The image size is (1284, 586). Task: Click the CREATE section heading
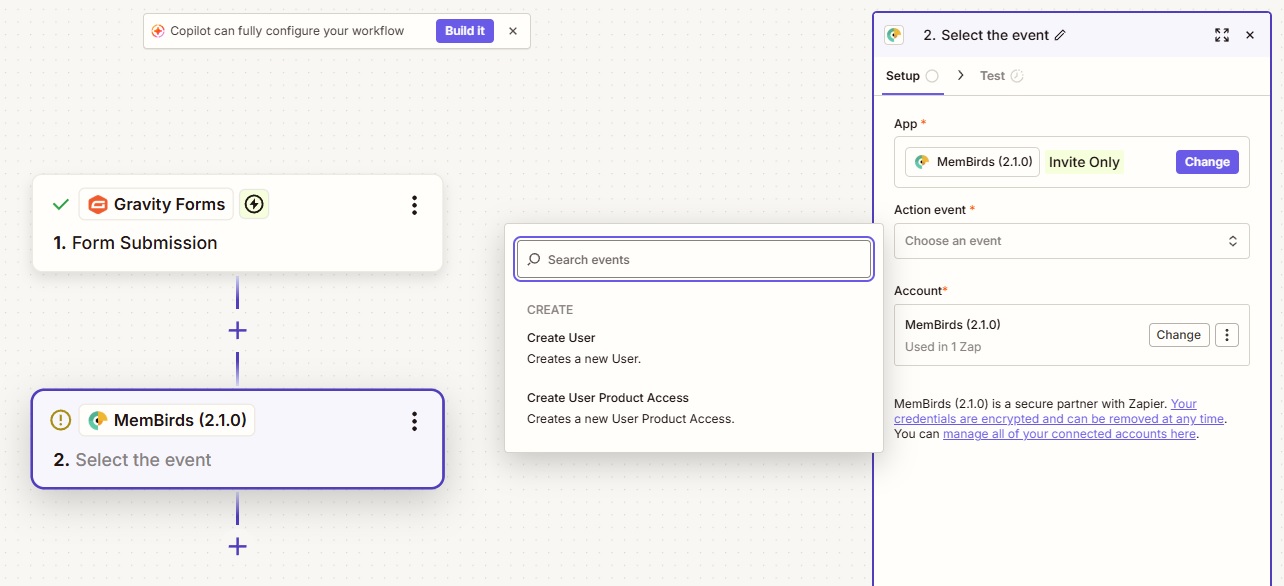pyautogui.click(x=550, y=310)
